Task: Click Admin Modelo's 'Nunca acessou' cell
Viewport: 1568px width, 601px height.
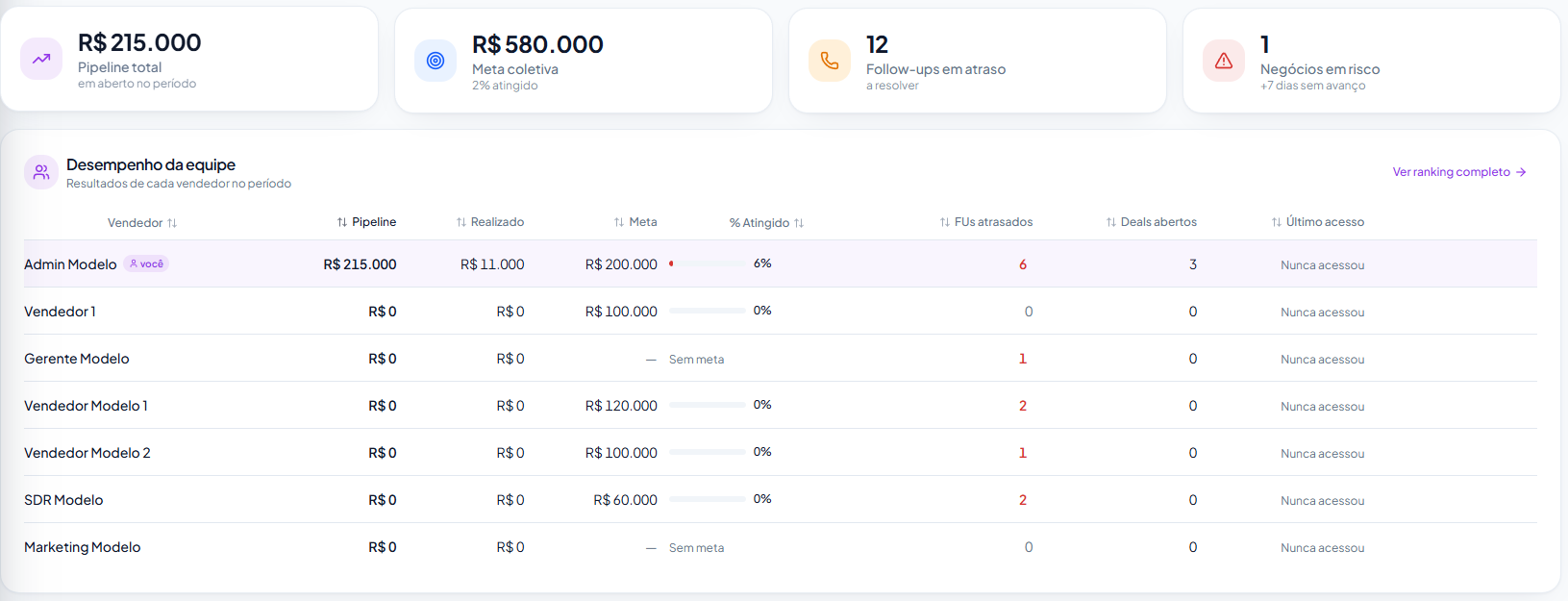Action: 1323,265
